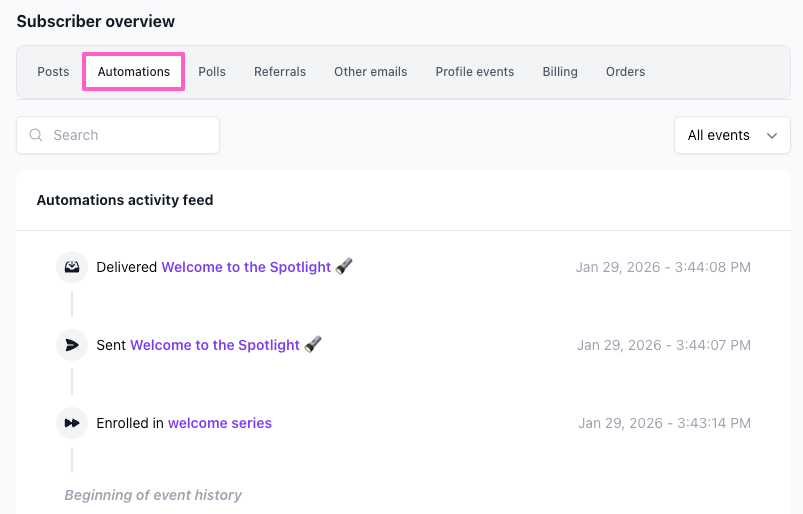Expand the chevron arrow beside All events
Image resolution: width=803 pixels, height=514 pixels.
[x=771, y=136]
